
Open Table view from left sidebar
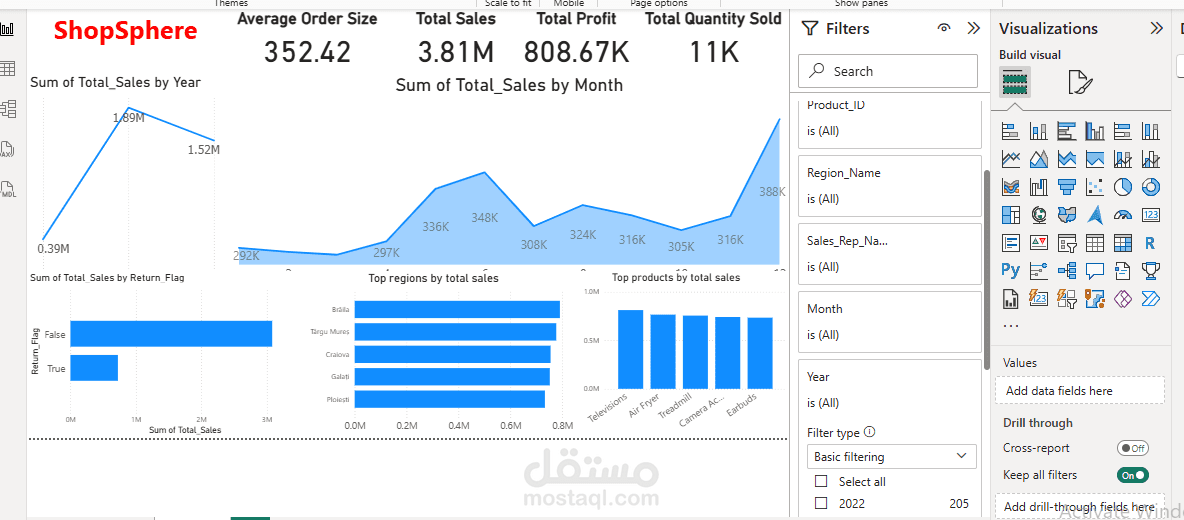click(x=8, y=69)
